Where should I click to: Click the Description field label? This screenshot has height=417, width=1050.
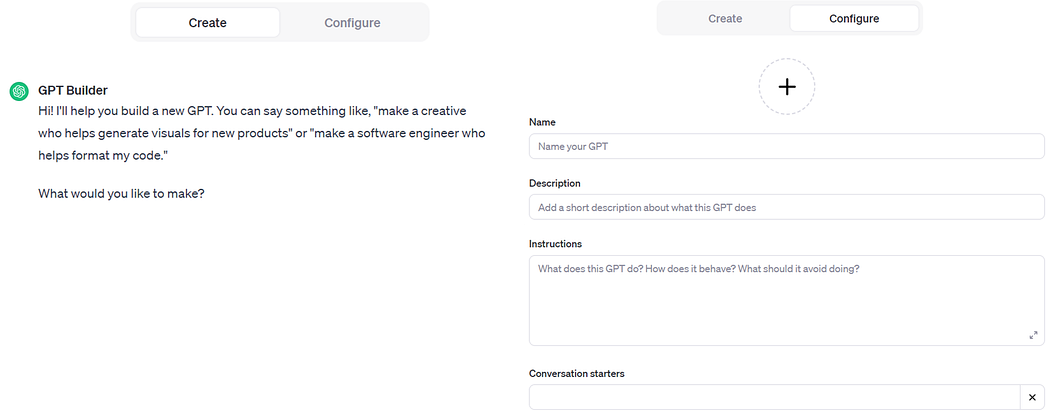pos(554,184)
